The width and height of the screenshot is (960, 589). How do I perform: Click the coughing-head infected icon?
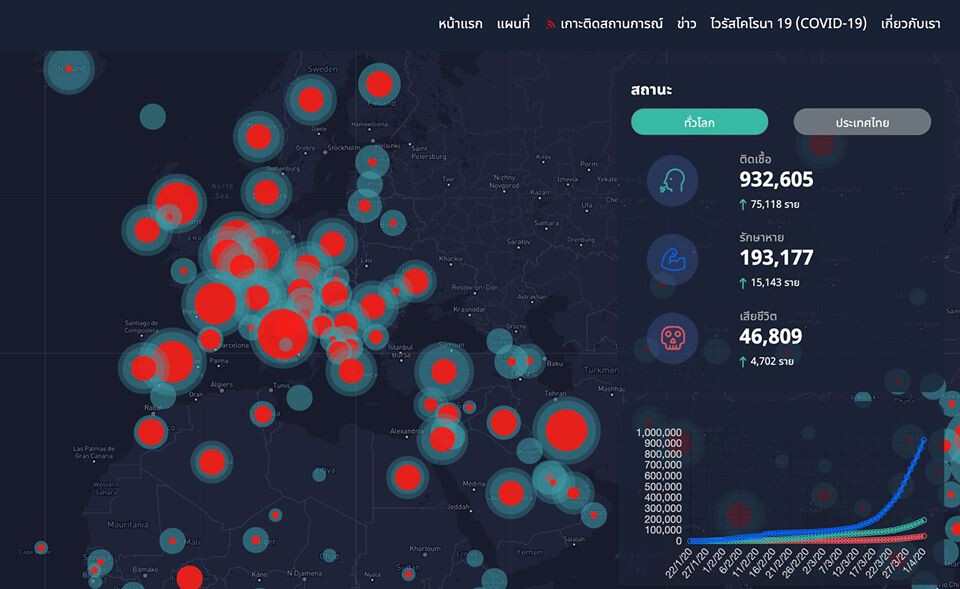coord(672,182)
